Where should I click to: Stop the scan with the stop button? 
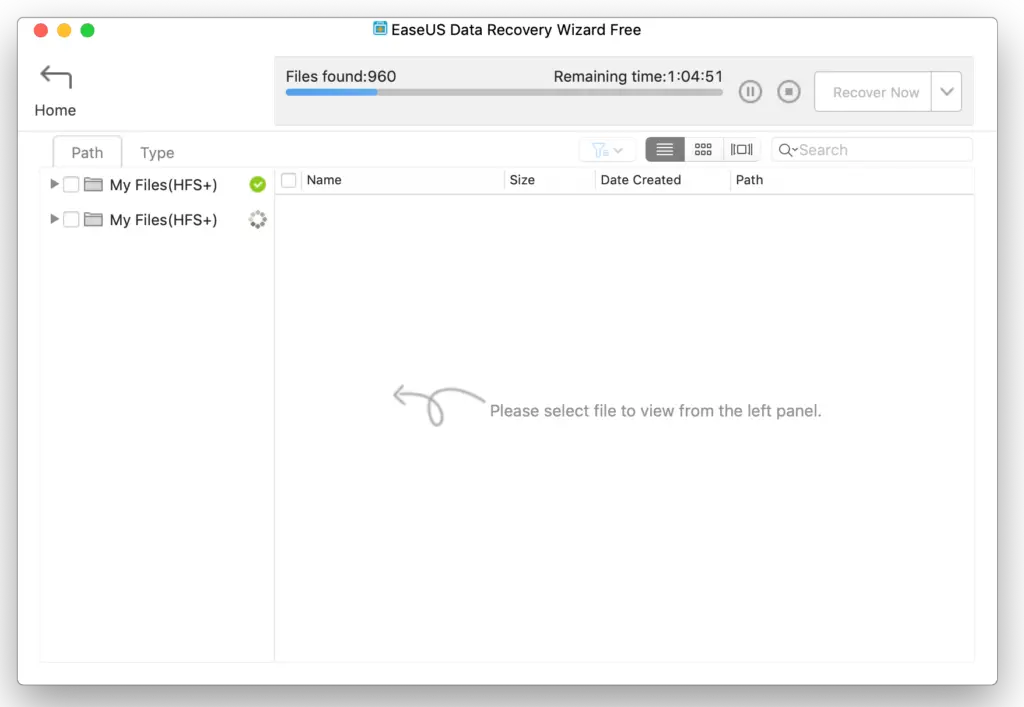click(788, 91)
